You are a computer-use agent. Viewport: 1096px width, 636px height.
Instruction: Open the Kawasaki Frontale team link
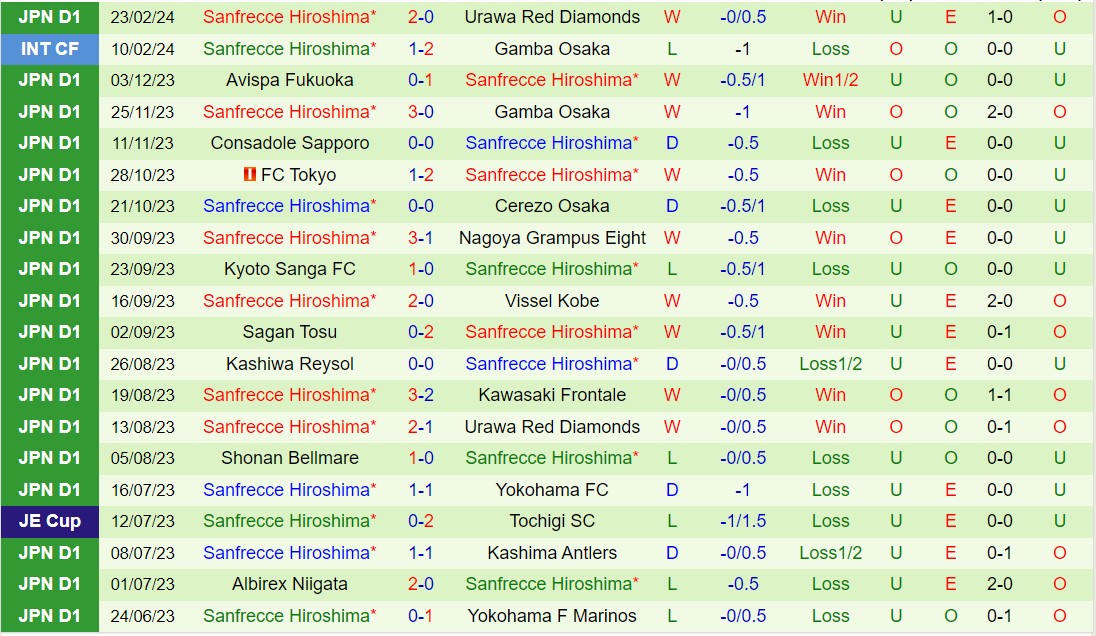pos(552,395)
